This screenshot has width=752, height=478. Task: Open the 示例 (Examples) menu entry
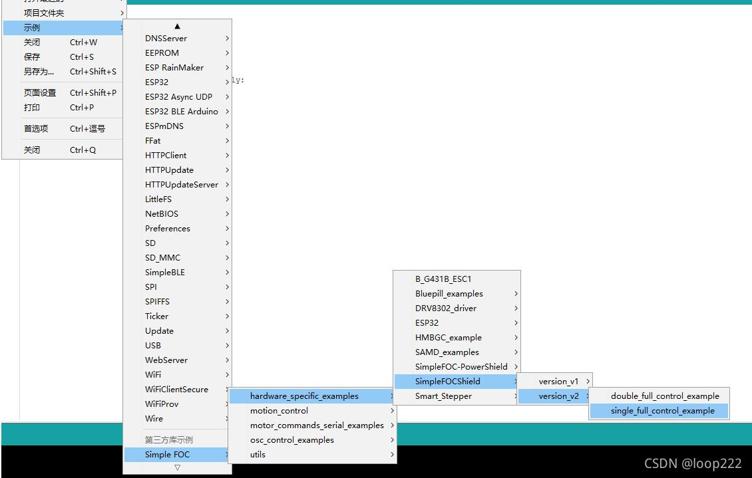tap(63, 28)
